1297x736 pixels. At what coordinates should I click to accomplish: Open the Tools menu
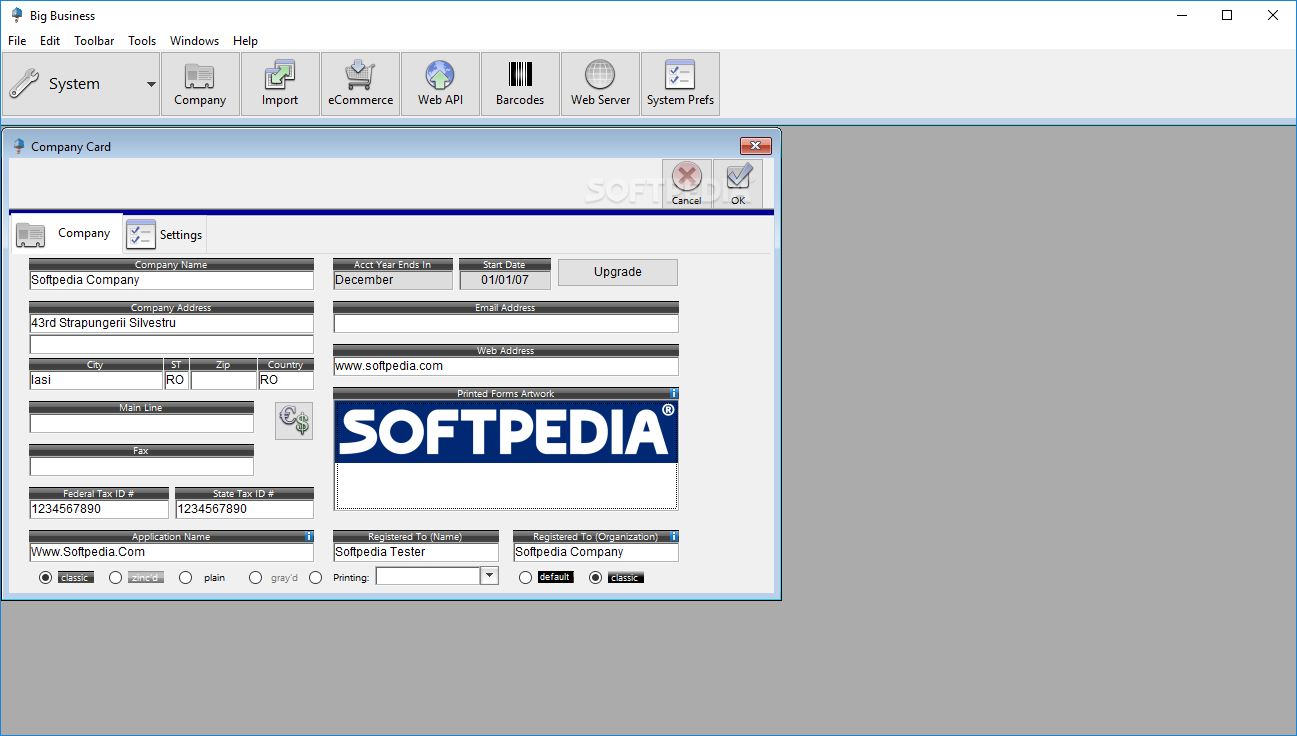point(142,41)
